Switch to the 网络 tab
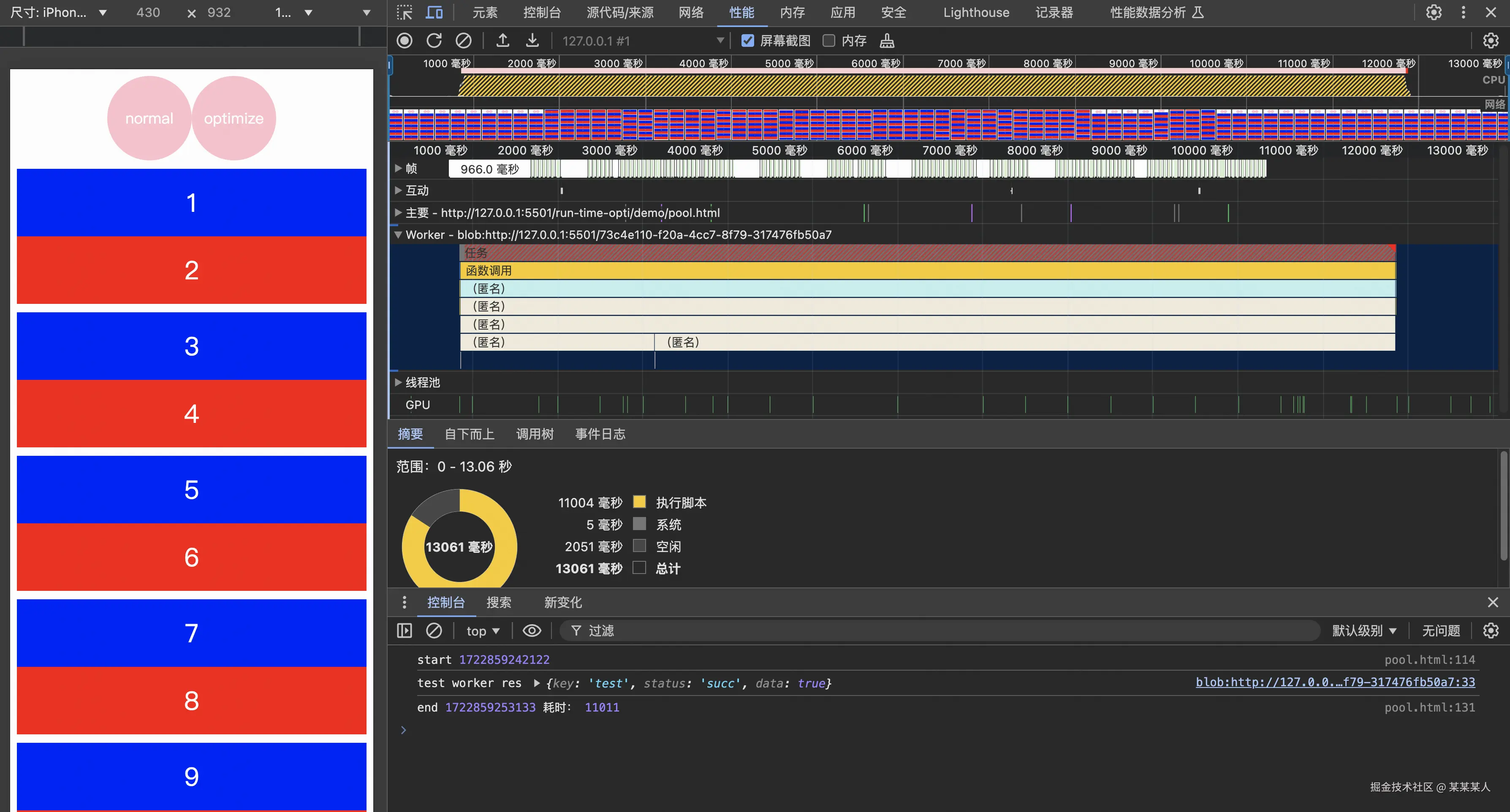The width and height of the screenshot is (1510, 812). click(x=690, y=12)
